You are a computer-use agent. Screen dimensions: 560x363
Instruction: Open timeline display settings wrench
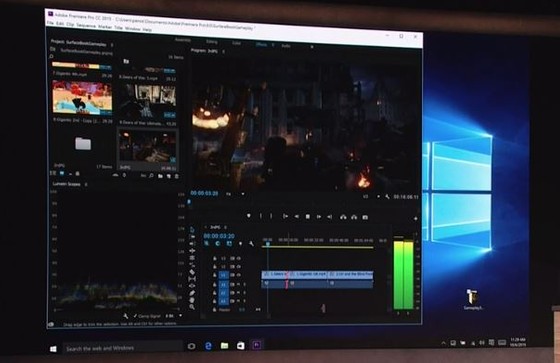coord(251,244)
